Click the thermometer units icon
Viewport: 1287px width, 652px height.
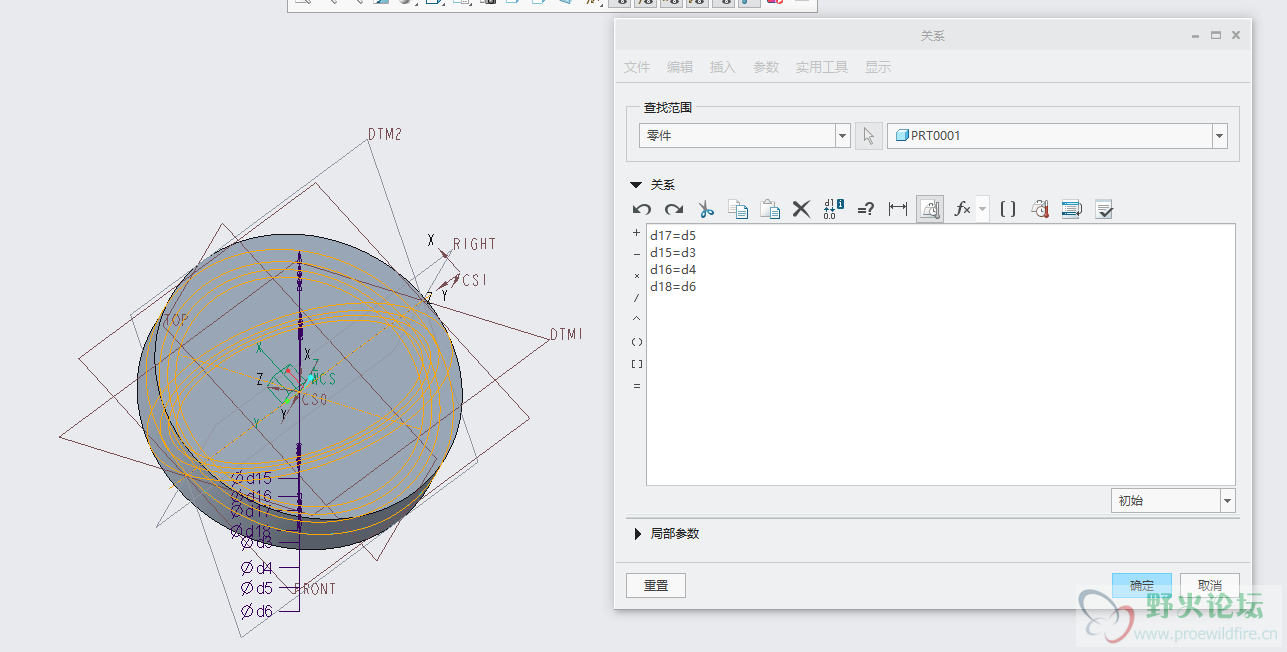(1040, 209)
